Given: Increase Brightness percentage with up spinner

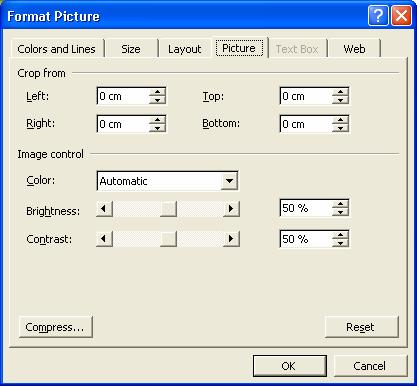Looking at the screenshot, I should [x=340, y=204].
